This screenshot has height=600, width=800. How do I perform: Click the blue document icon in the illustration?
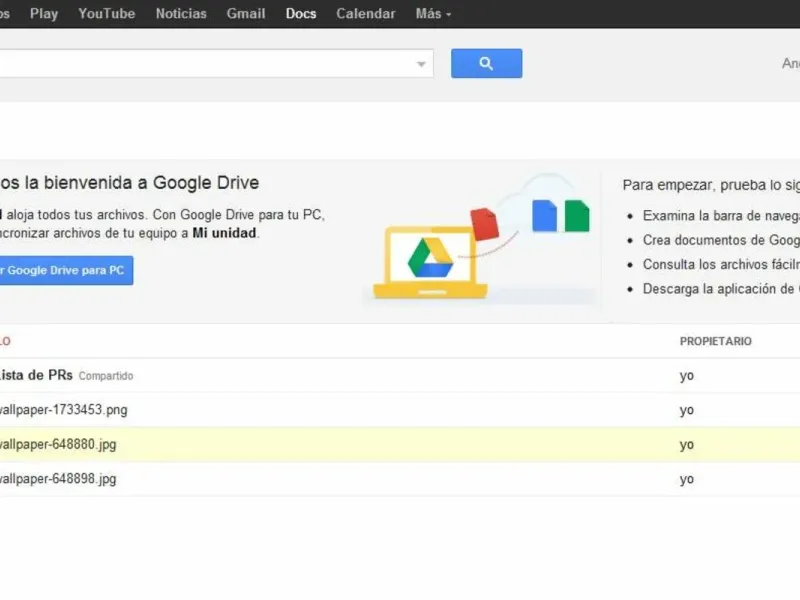coord(544,215)
